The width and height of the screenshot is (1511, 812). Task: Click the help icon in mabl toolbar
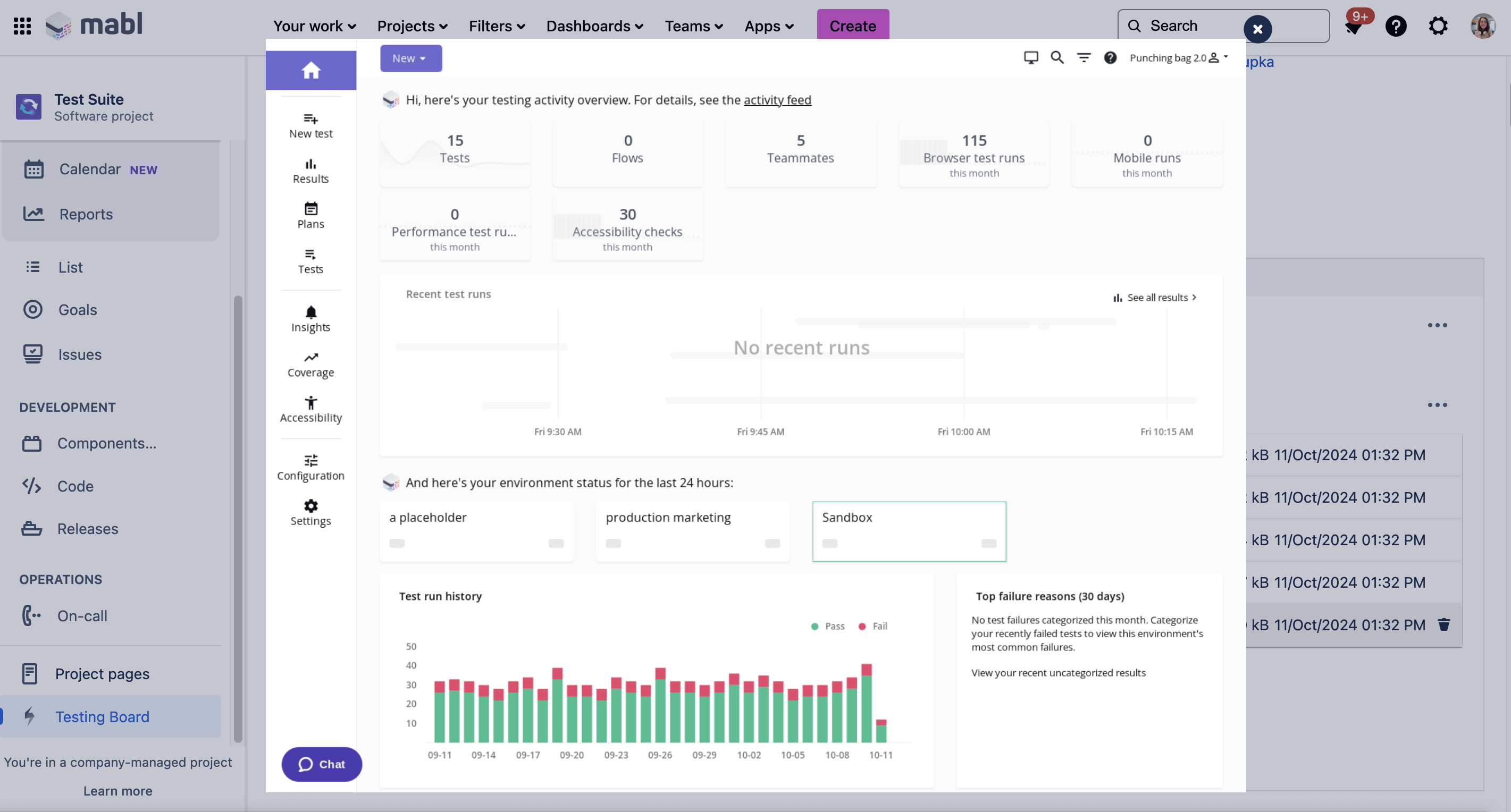point(1110,57)
